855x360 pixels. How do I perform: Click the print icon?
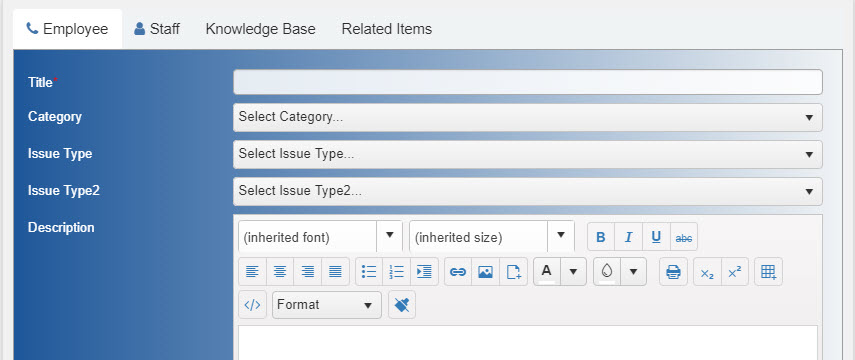[673, 272]
